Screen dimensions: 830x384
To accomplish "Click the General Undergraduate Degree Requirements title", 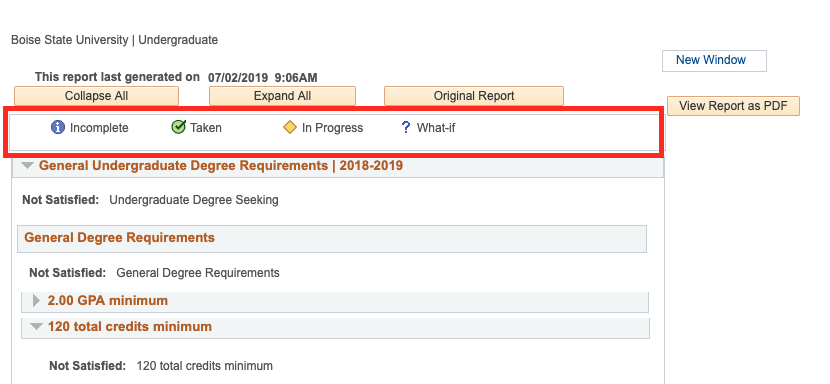I will coord(221,166).
